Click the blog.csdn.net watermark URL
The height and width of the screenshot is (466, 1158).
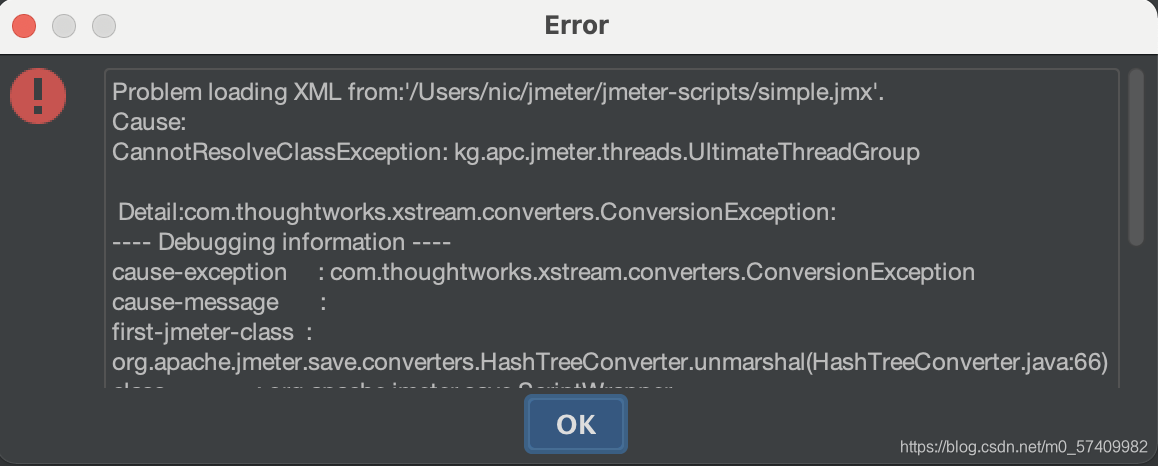tap(1024, 447)
